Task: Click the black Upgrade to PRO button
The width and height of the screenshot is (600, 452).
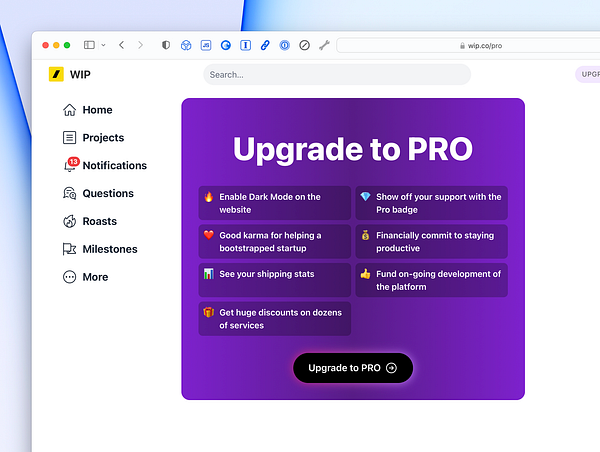Action: [353, 368]
